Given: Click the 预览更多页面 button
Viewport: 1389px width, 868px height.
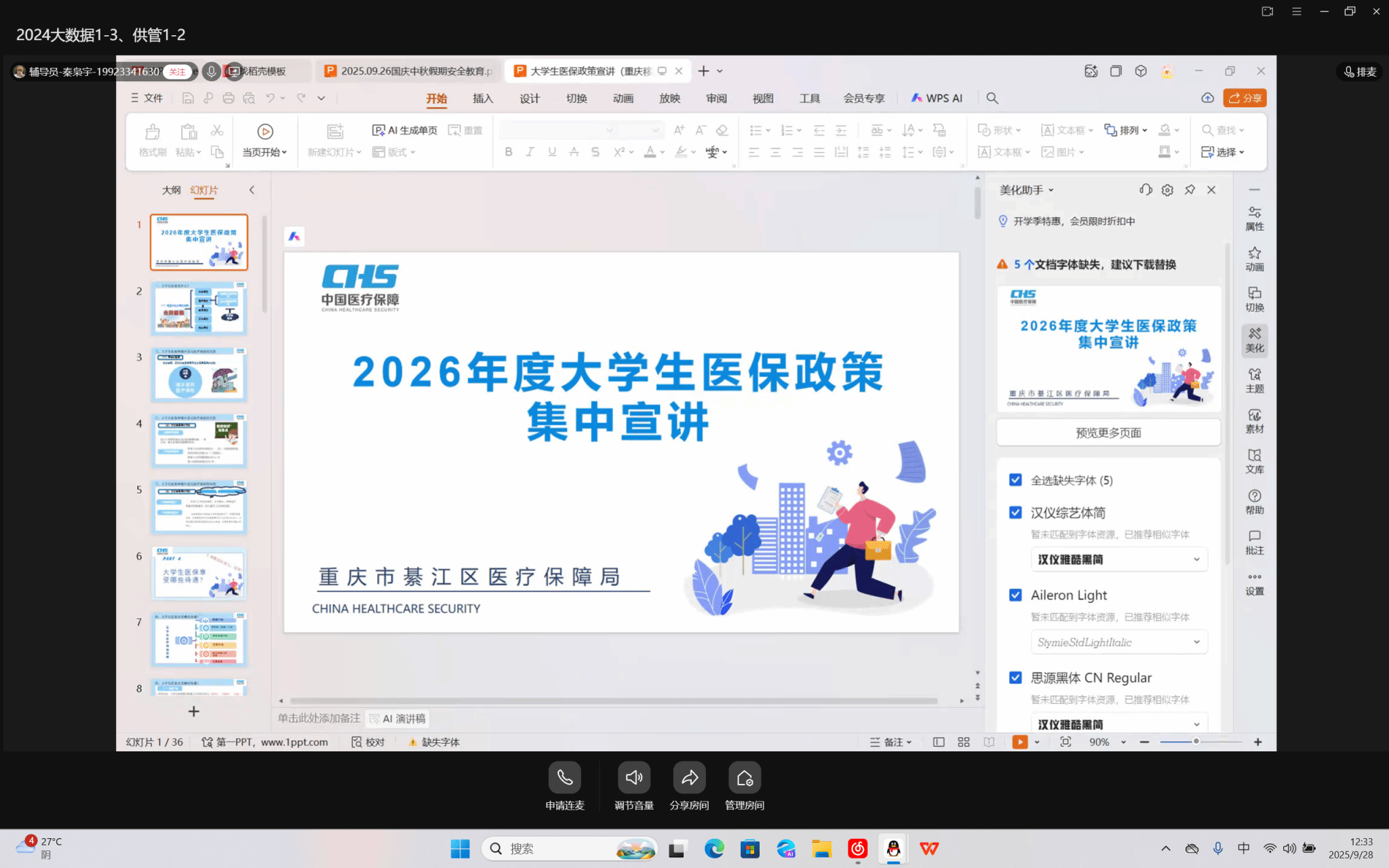Looking at the screenshot, I should (1108, 433).
